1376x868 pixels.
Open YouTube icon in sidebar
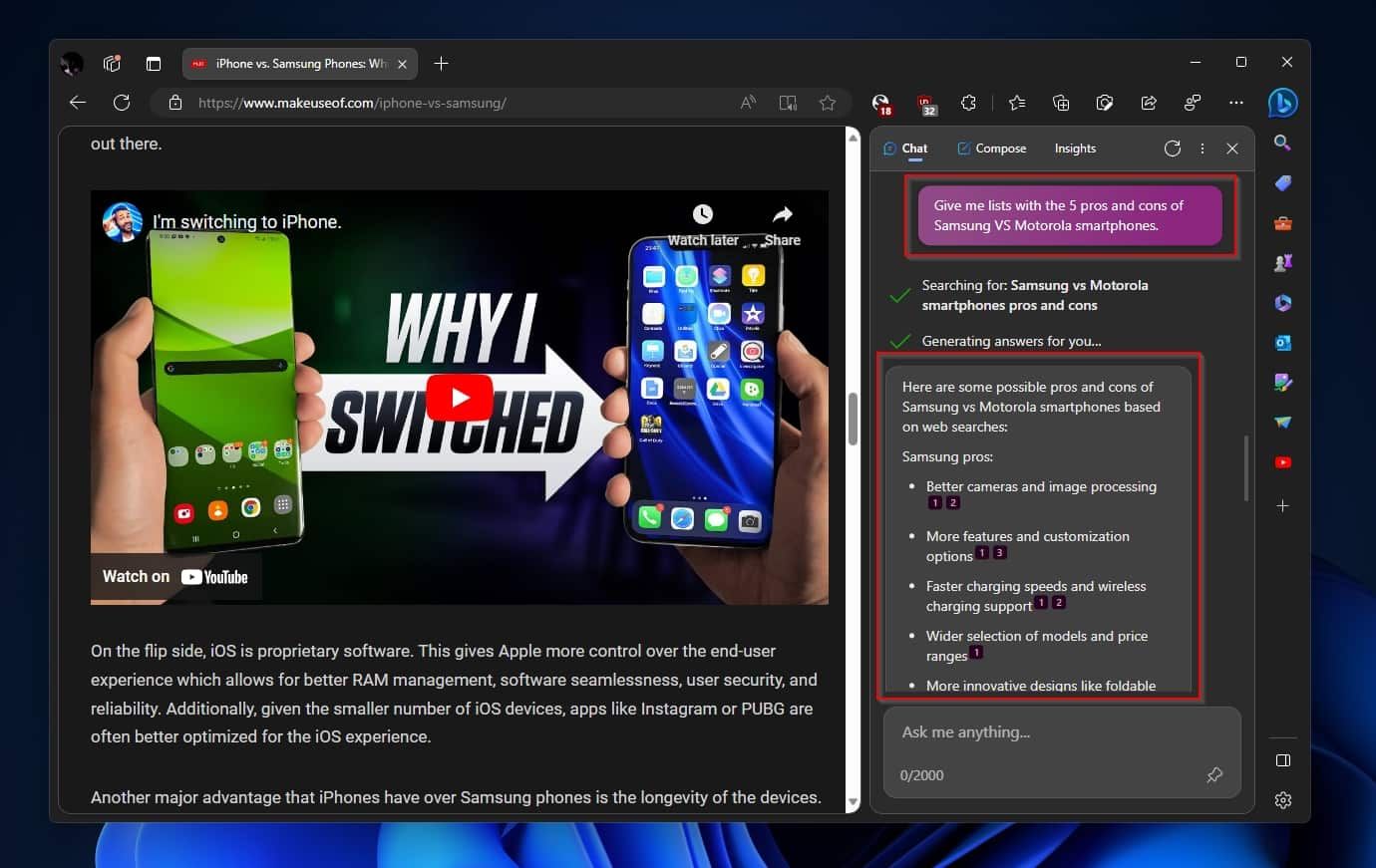pos(1283,462)
